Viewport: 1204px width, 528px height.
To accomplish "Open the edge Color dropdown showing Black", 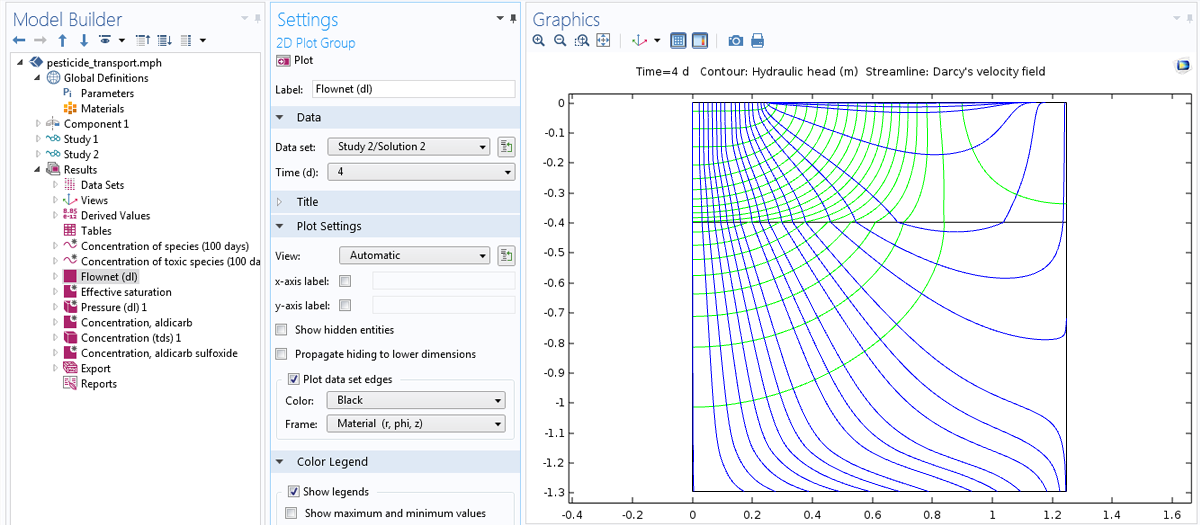I will pos(415,400).
